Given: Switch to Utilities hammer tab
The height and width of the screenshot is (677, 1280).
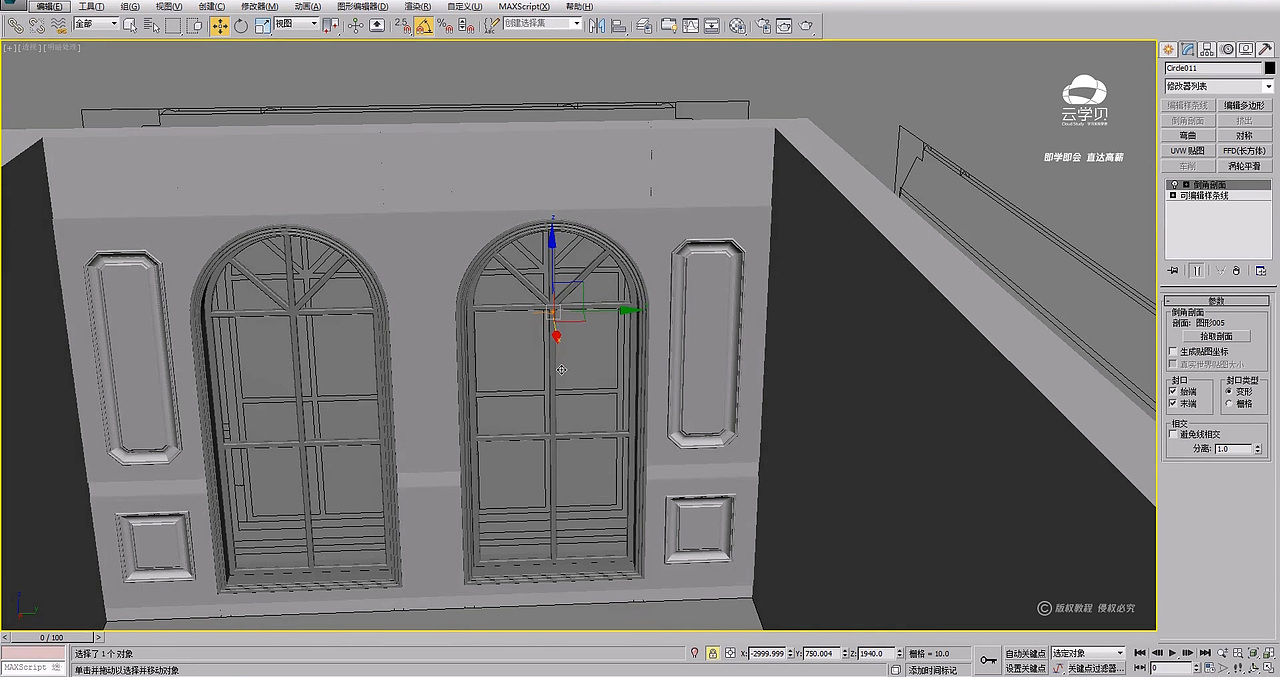Looking at the screenshot, I should [x=1265, y=49].
